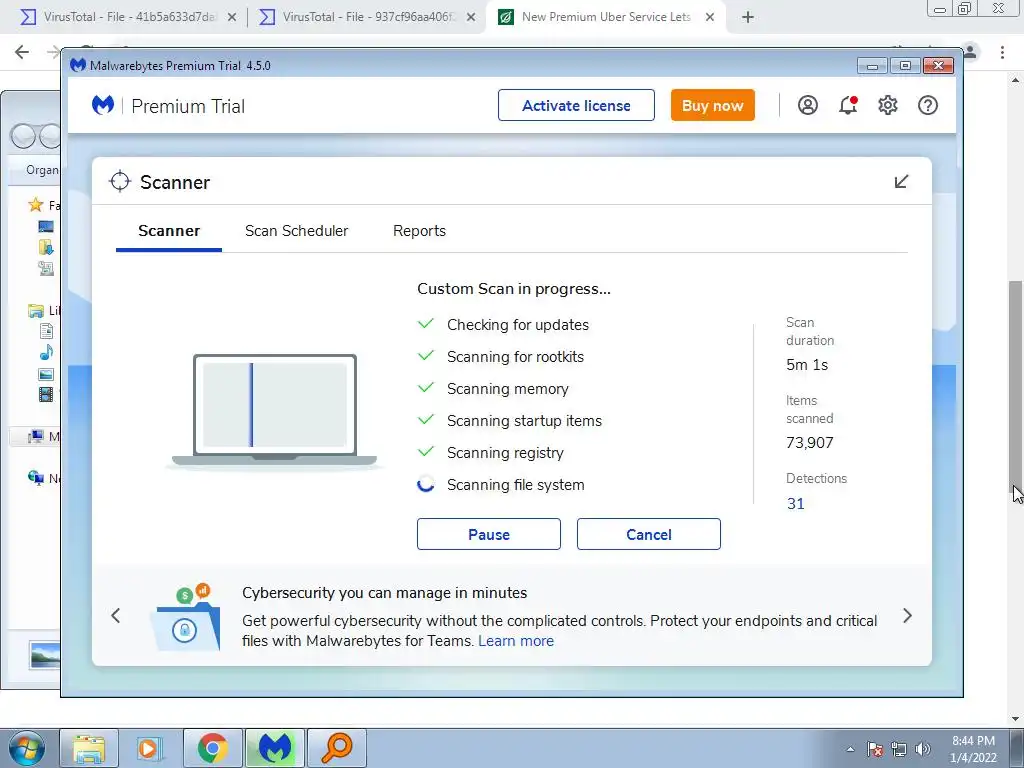The image size is (1024, 768).
Task: Pause the custom scan
Action: pyautogui.click(x=488, y=534)
